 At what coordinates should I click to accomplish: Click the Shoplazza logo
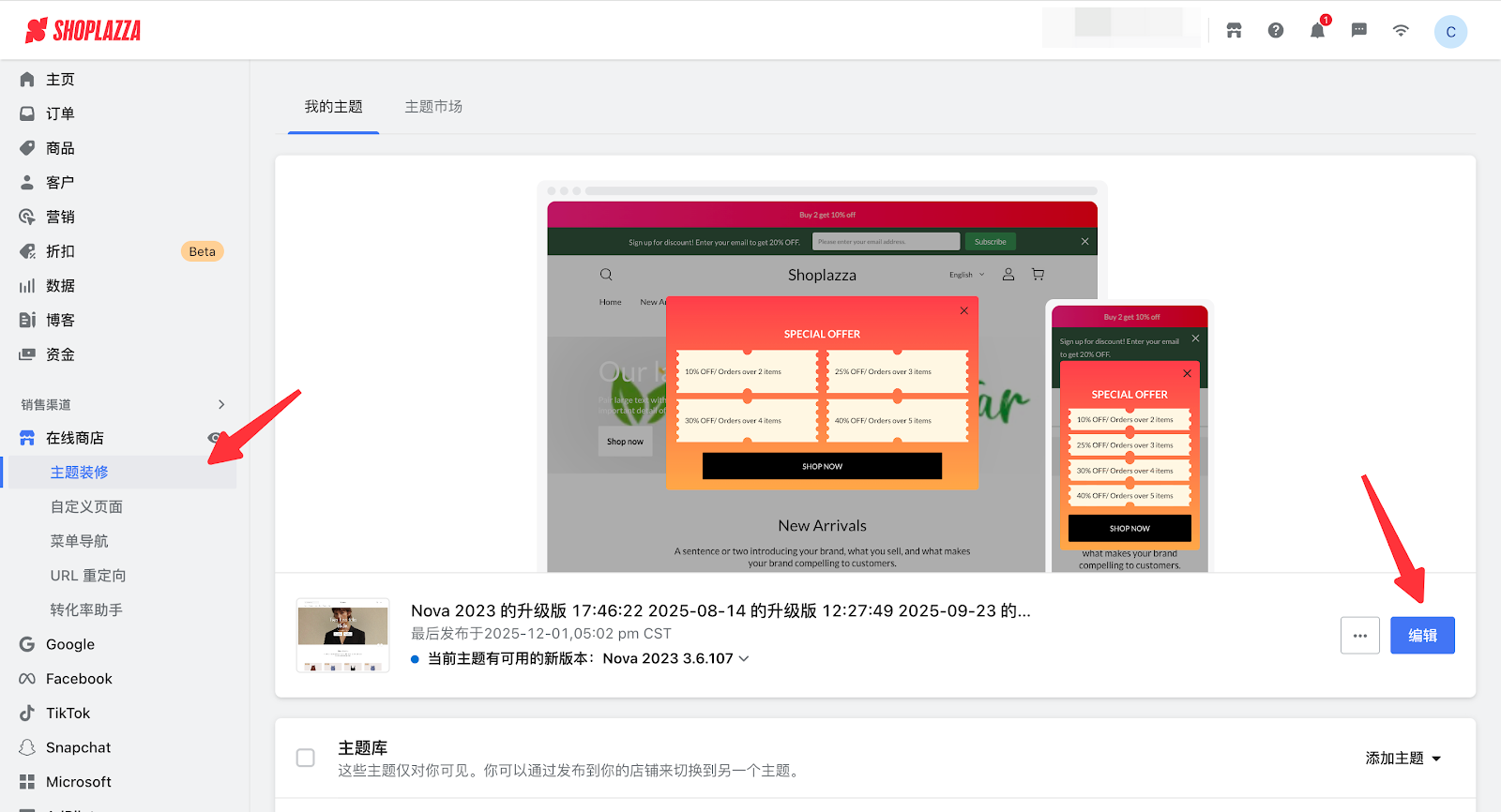83,31
